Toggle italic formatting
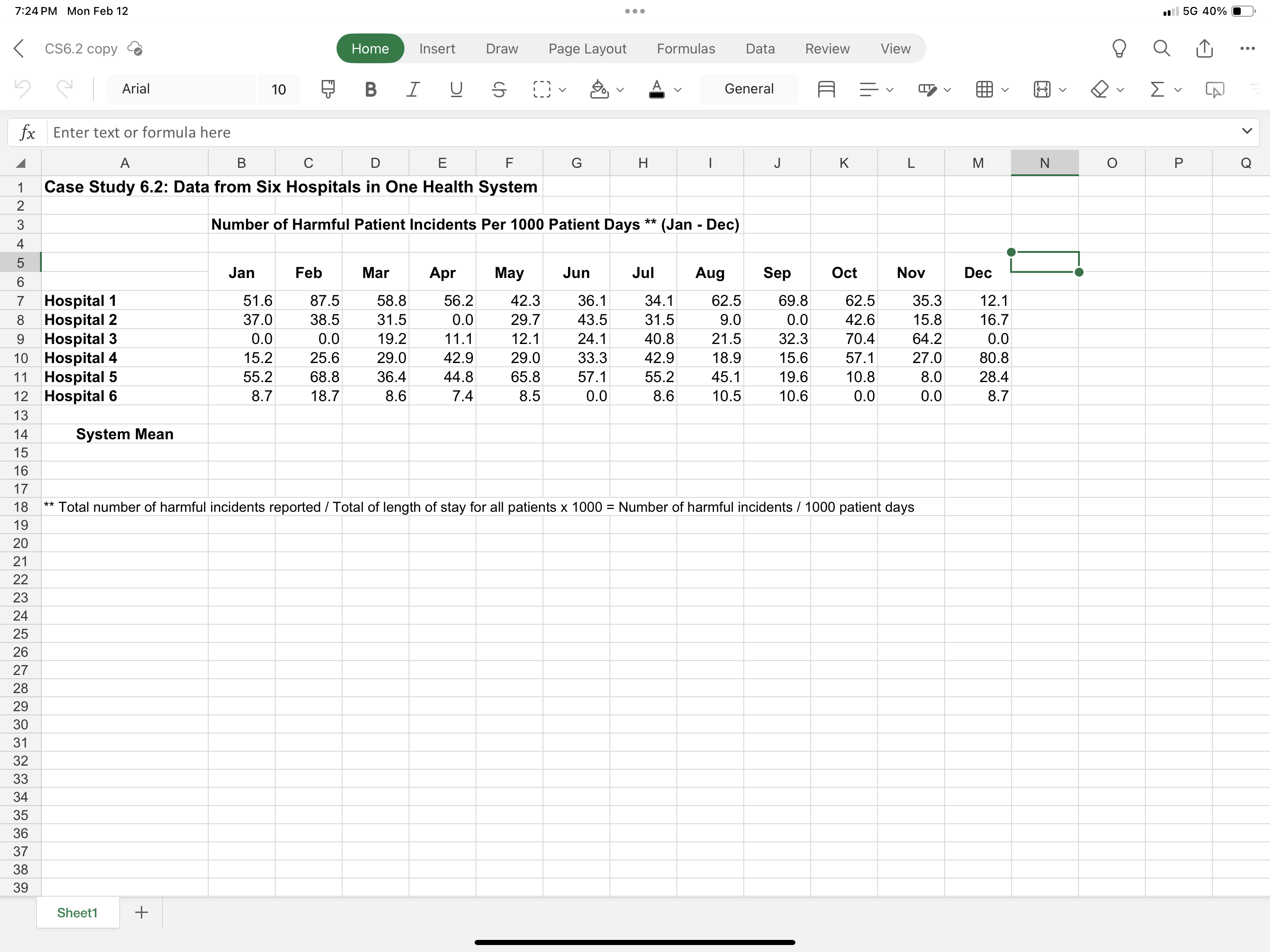 tap(413, 89)
